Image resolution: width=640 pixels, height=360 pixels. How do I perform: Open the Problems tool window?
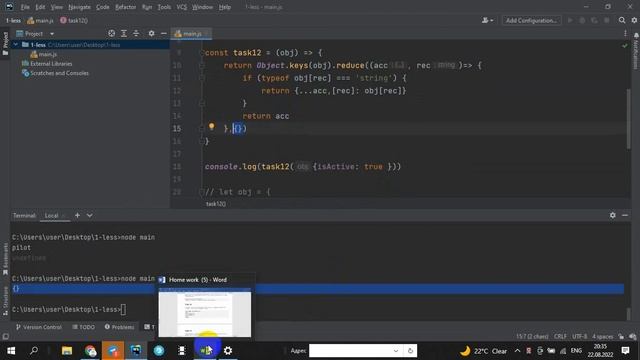pyautogui.click(x=119, y=327)
